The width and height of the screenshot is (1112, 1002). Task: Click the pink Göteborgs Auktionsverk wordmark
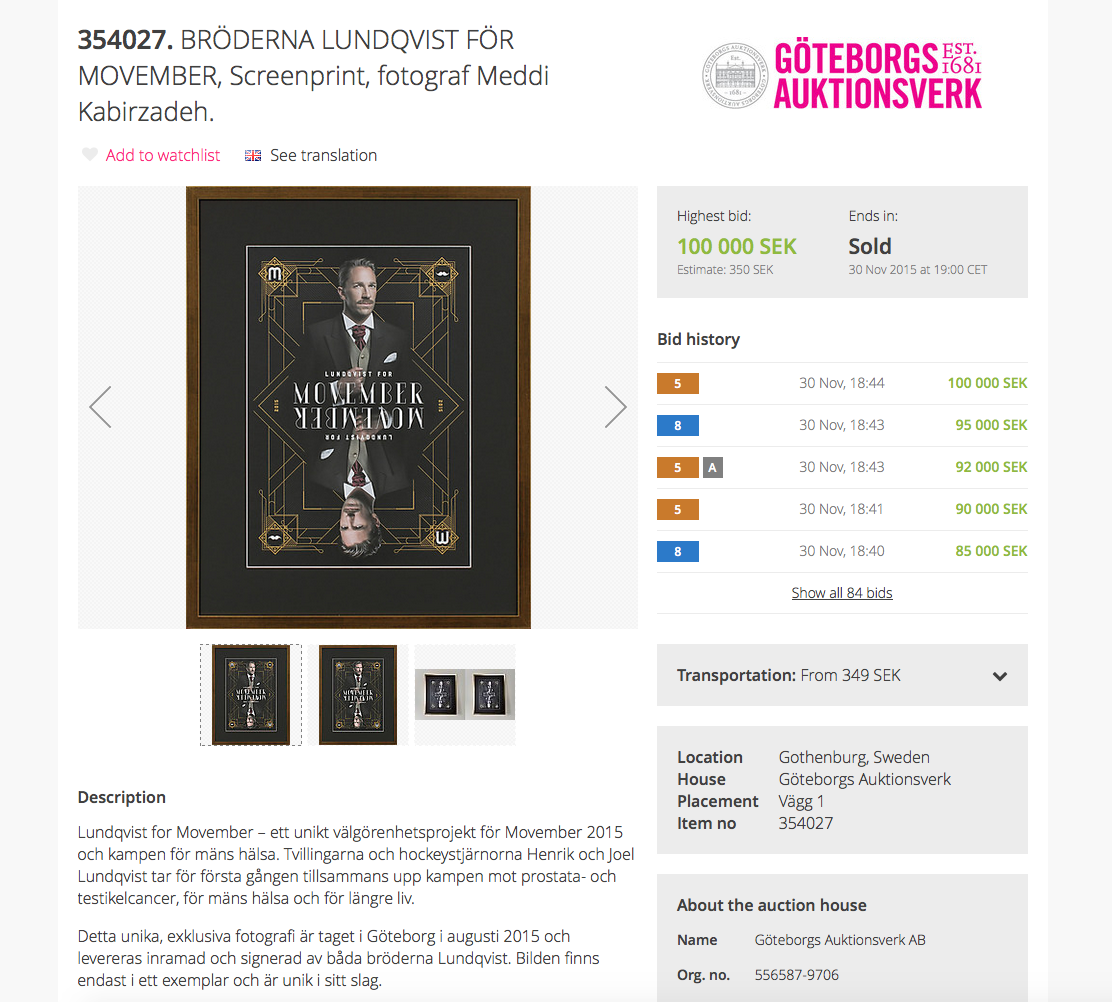[877, 76]
